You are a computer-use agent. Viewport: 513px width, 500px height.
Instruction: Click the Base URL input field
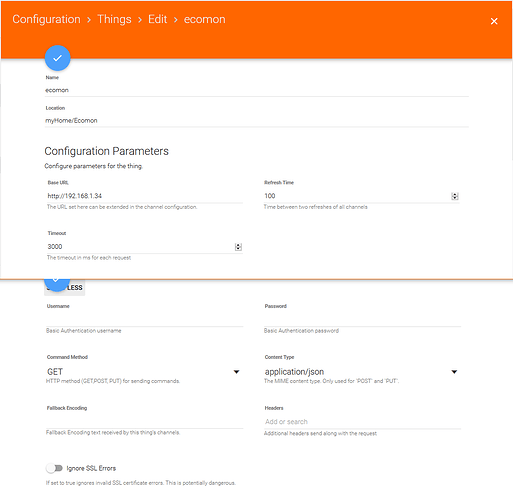click(x=145, y=196)
